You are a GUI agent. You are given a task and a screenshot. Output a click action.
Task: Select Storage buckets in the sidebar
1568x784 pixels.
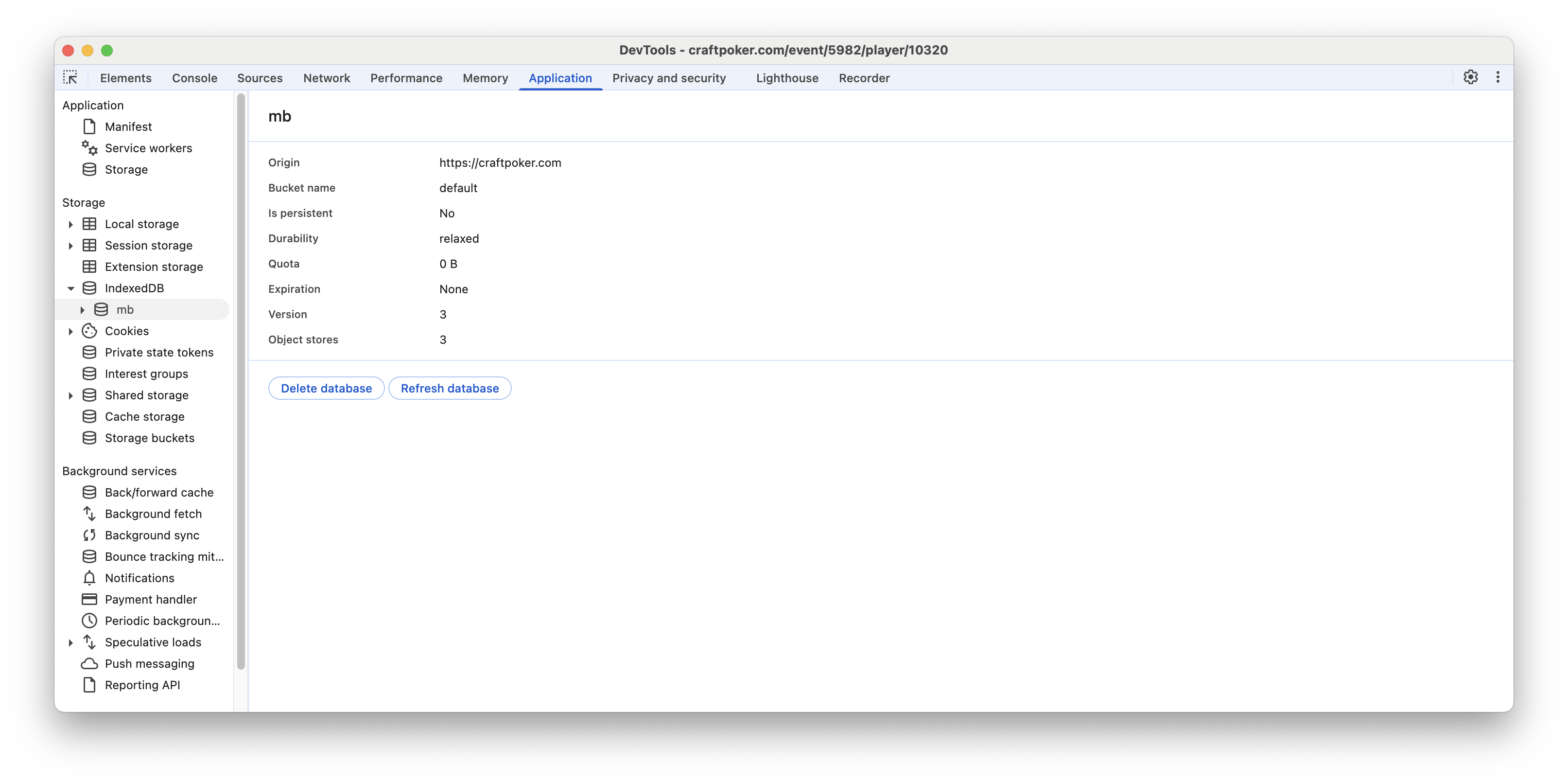(x=149, y=437)
